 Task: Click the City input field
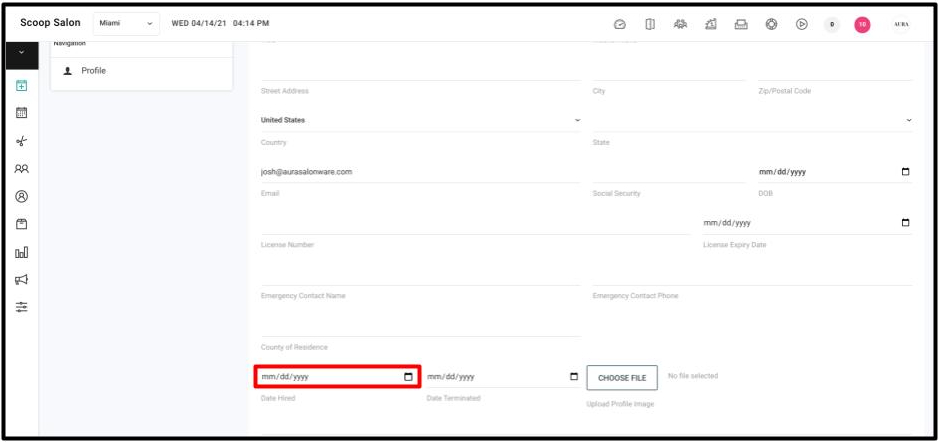(669, 69)
